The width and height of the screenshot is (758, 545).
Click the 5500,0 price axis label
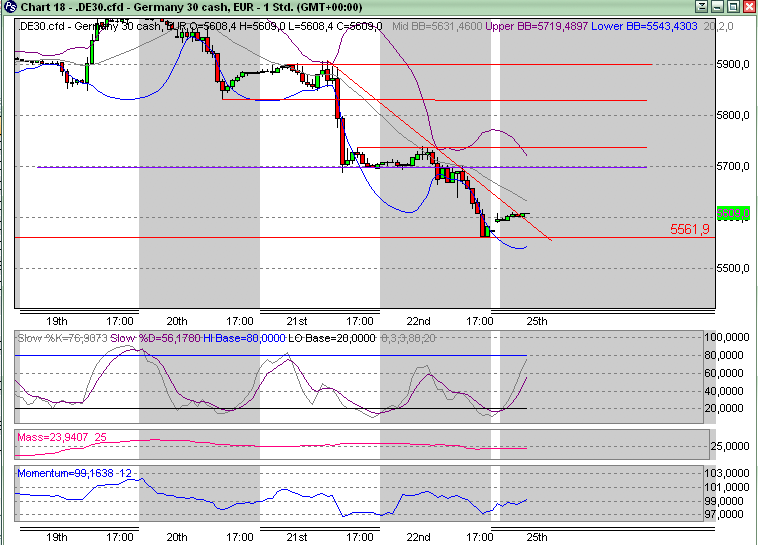pyautogui.click(x=733, y=268)
